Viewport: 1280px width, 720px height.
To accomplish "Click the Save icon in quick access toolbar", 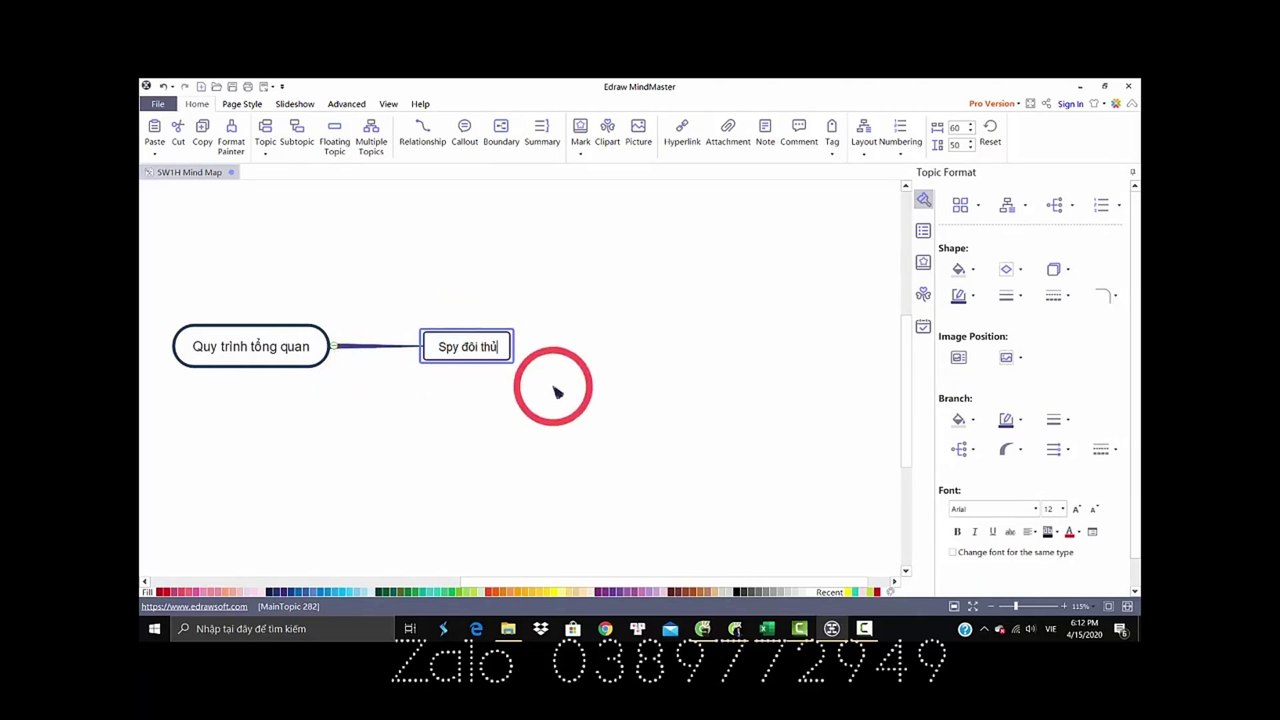I will coord(232,87).
